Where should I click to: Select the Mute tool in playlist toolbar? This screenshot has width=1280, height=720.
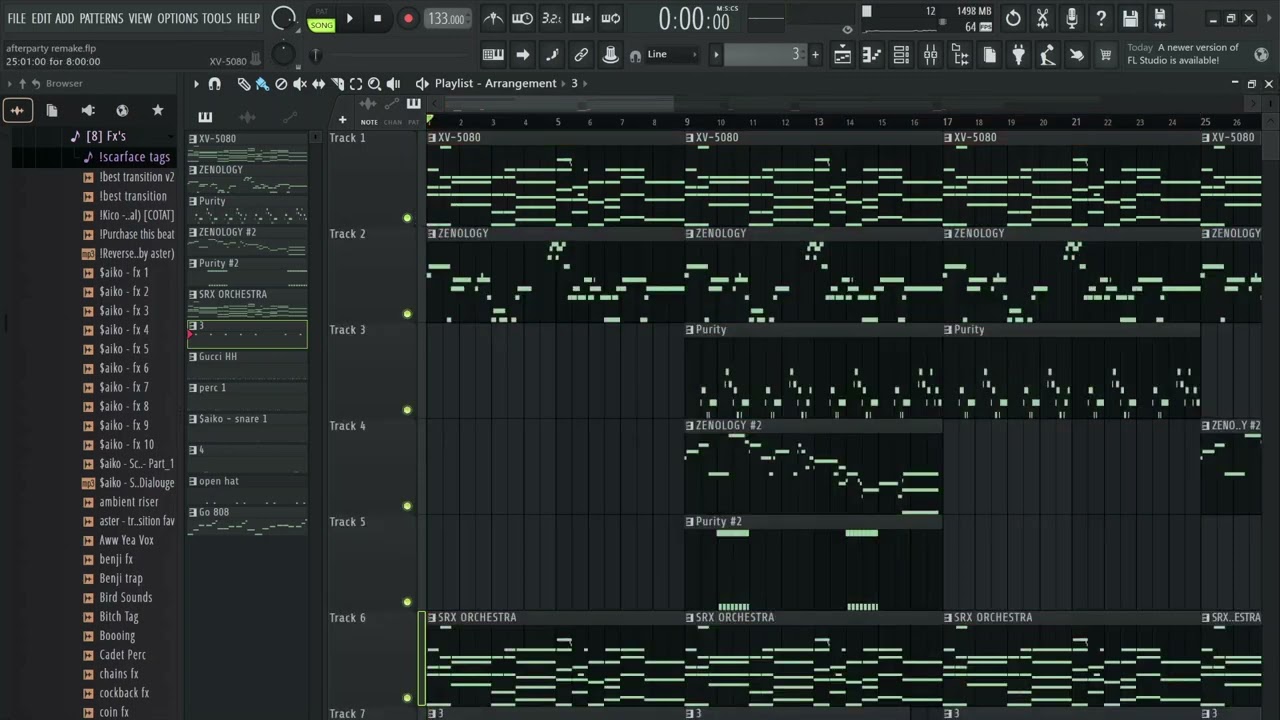[x=299, y=84]
